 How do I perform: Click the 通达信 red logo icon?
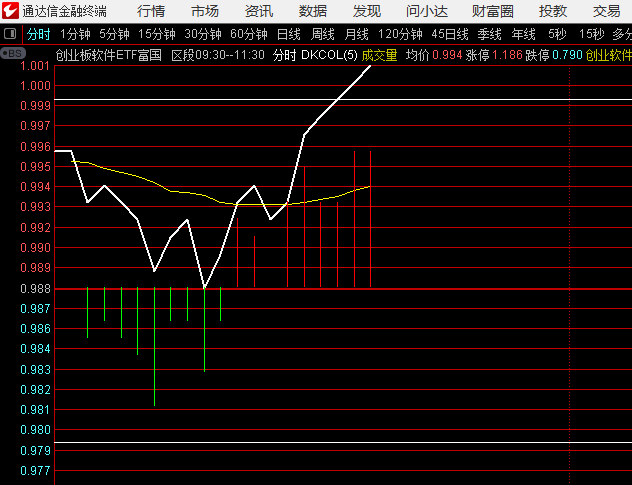click(10, 10)
